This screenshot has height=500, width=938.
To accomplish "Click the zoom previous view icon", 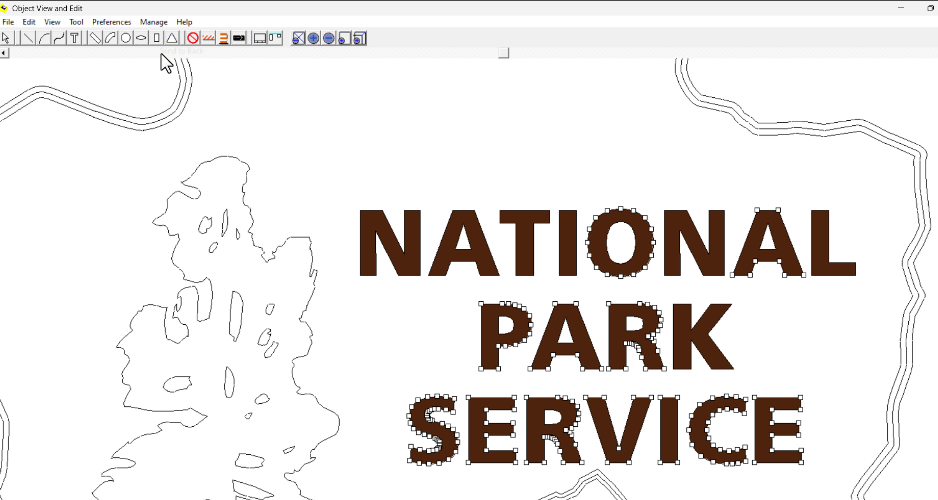I will coord(360,38).
